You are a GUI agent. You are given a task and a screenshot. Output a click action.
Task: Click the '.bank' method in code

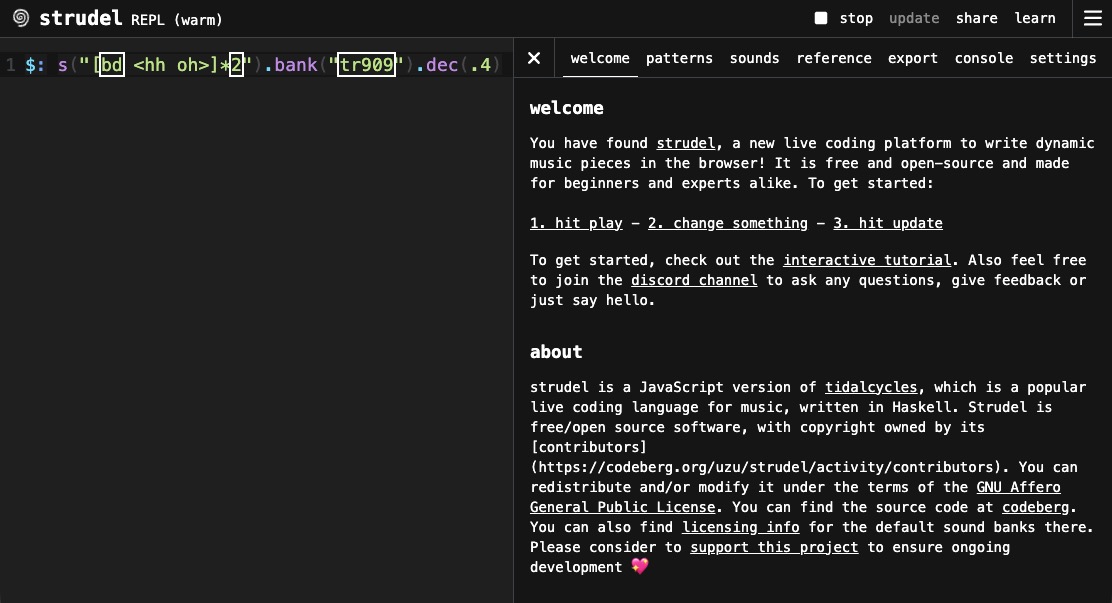pyautogui.click(x=291, y=65)
